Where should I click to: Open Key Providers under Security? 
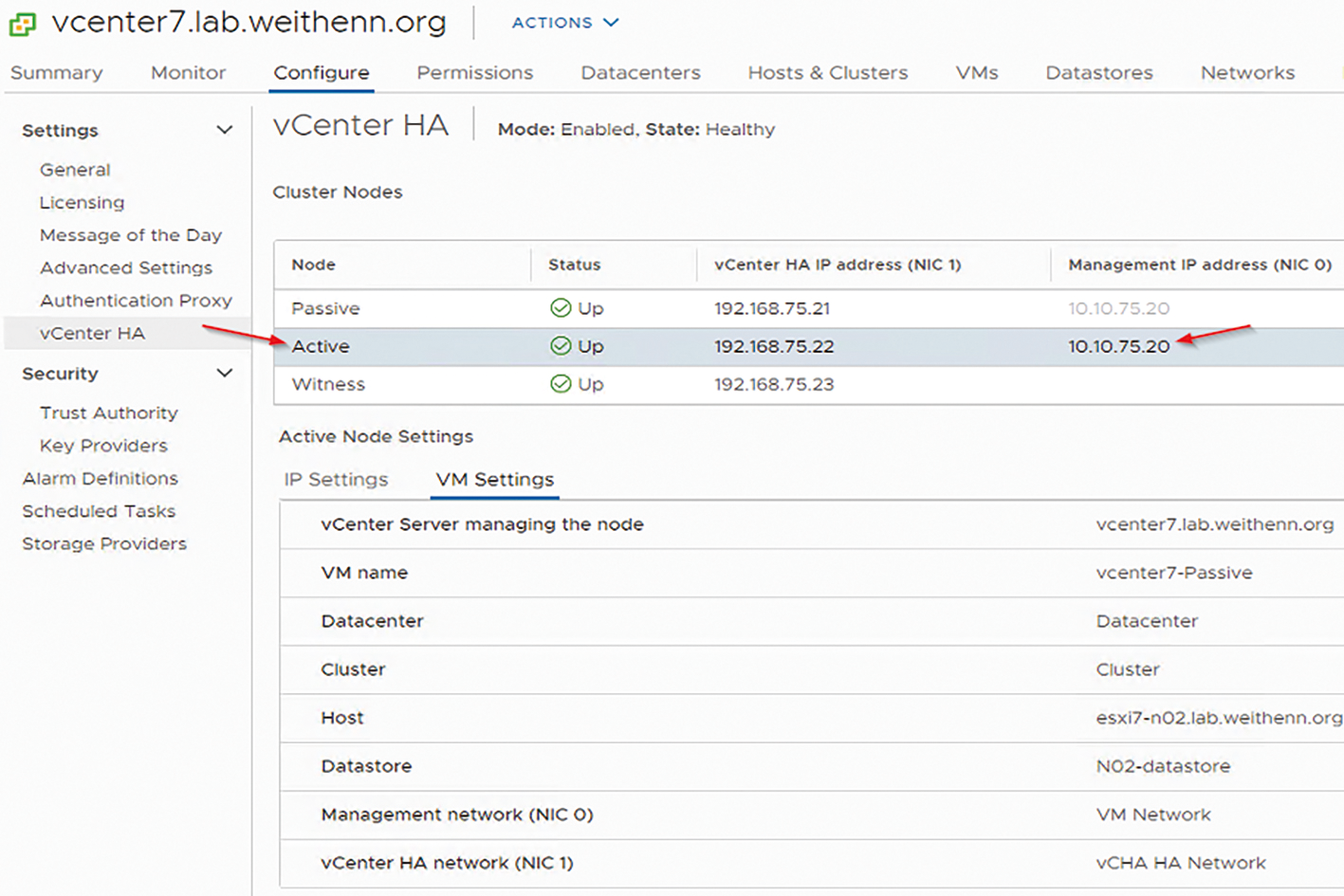(x=103, y=446)
